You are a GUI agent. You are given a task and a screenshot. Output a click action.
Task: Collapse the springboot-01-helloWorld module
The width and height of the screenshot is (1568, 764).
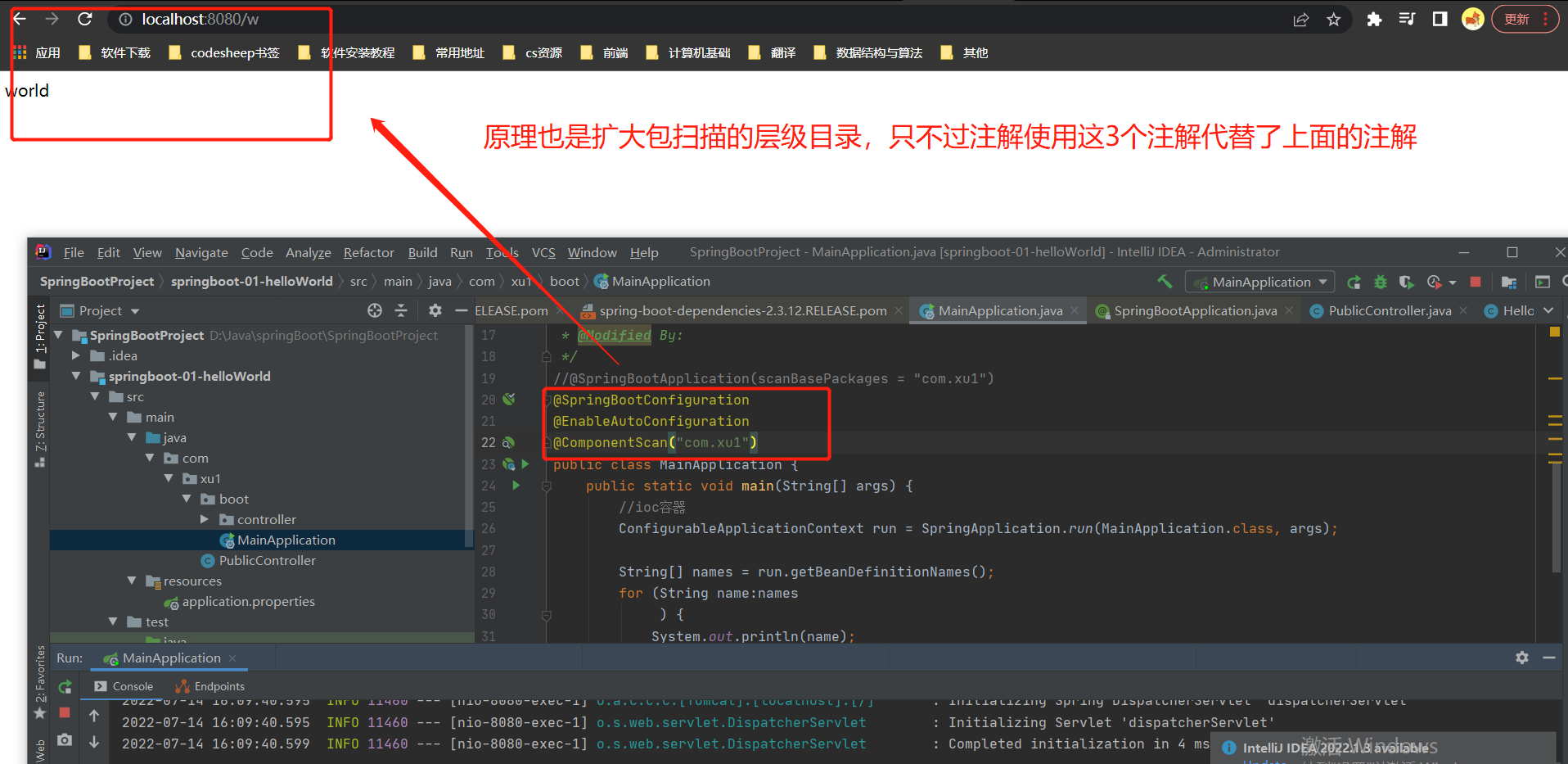[x=76, y=376]
